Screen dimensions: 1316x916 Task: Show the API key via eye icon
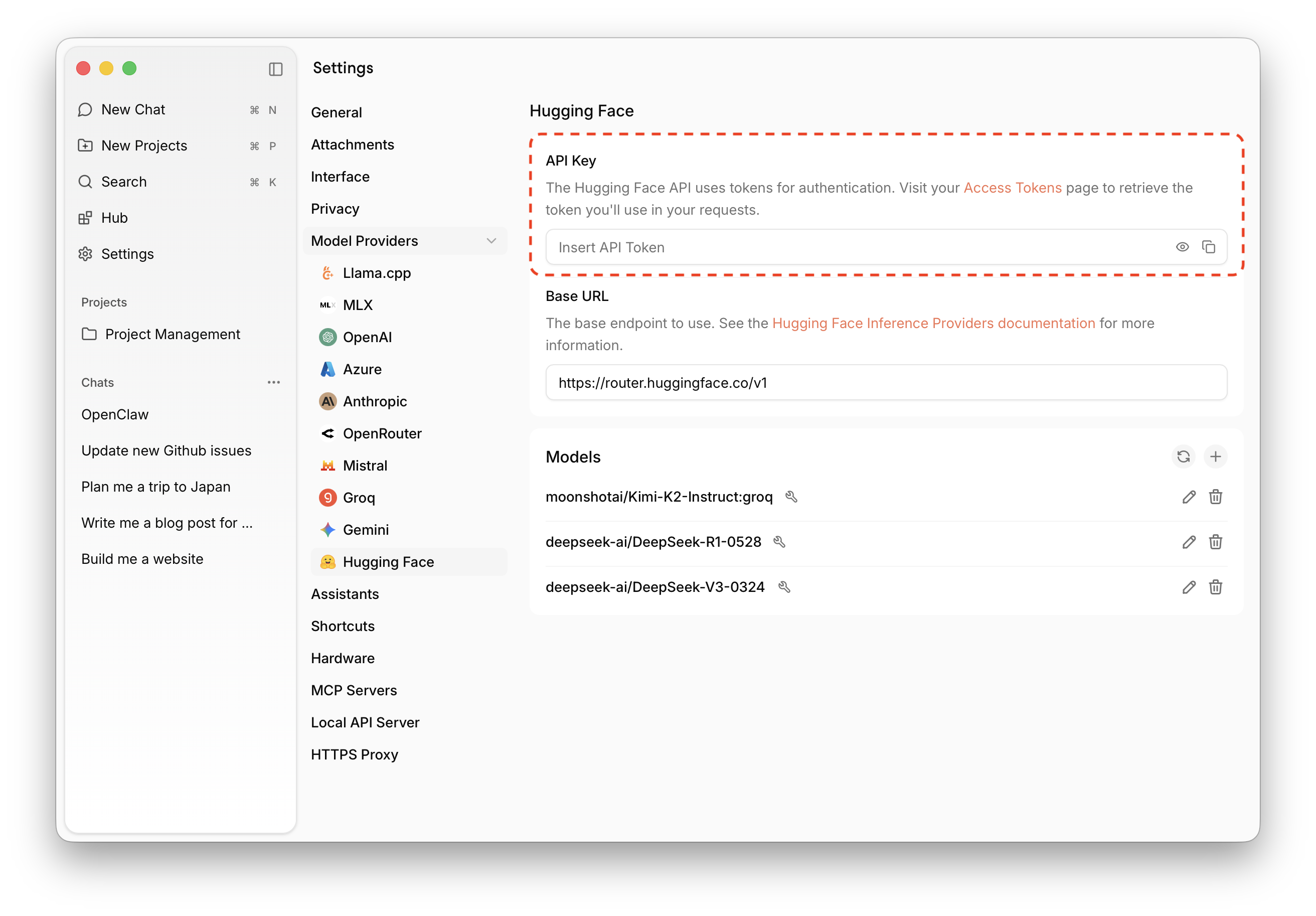pos(1182,247)
